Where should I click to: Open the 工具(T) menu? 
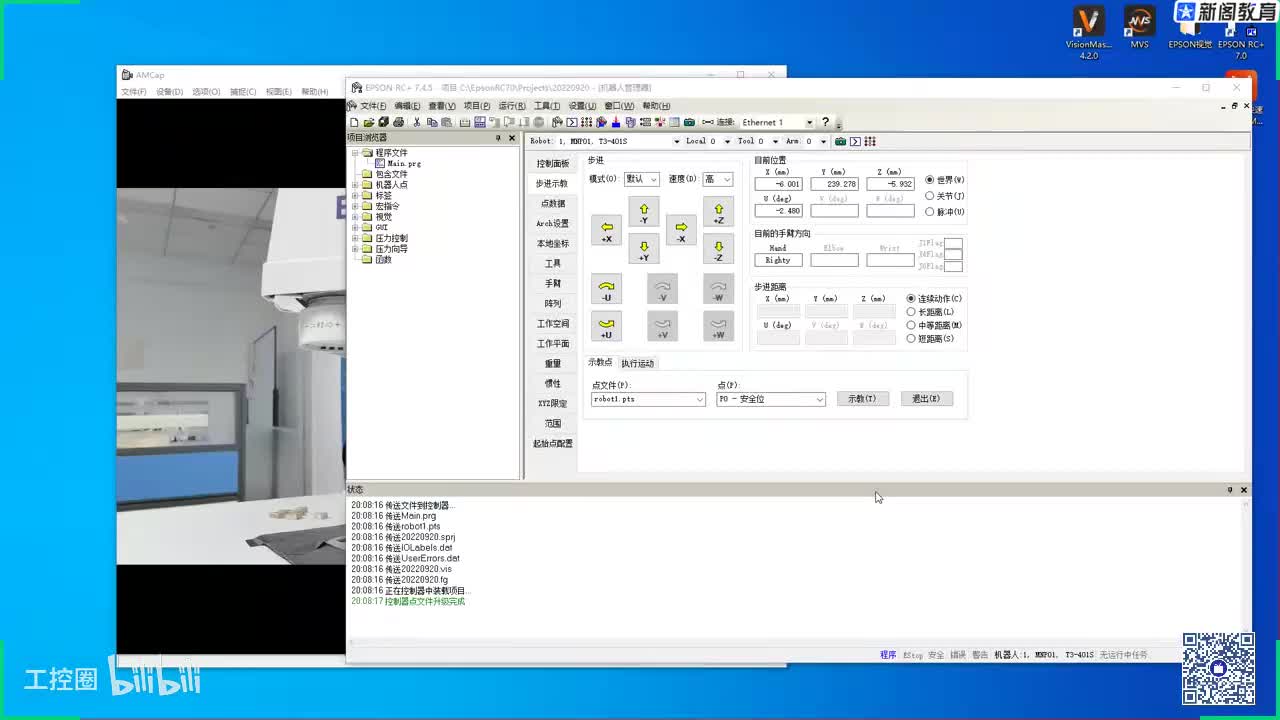[547, 106]
